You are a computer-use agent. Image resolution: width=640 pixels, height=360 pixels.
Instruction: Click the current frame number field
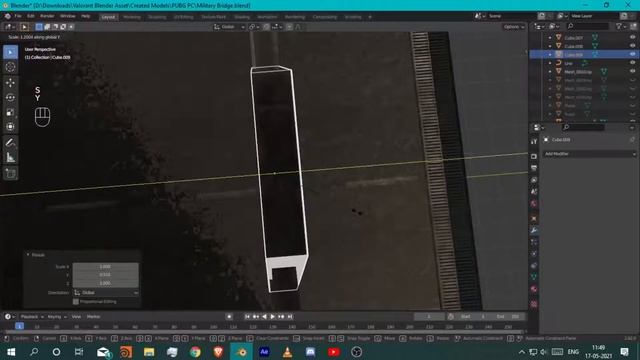tap(429, 316)
